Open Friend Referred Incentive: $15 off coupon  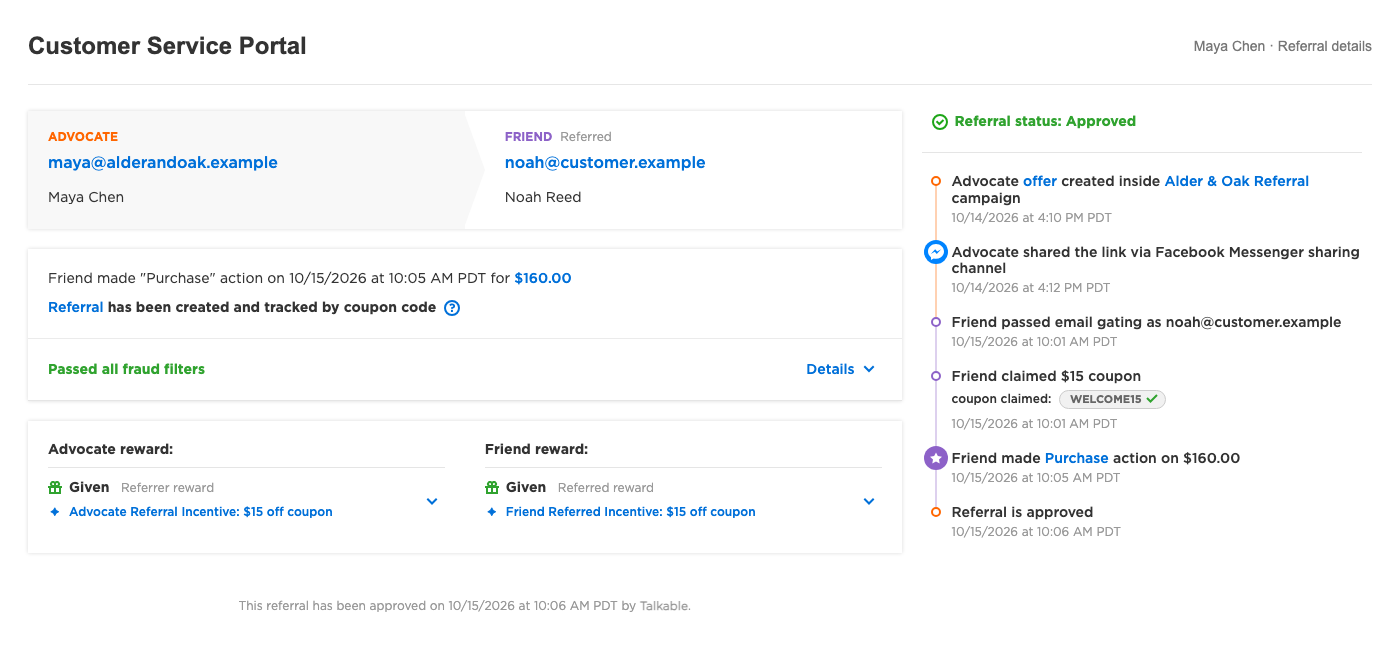631,512
